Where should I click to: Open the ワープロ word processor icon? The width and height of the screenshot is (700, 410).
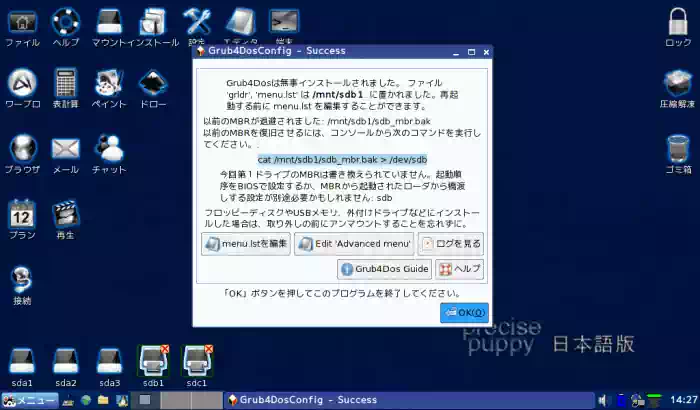(x=22, y=84)
